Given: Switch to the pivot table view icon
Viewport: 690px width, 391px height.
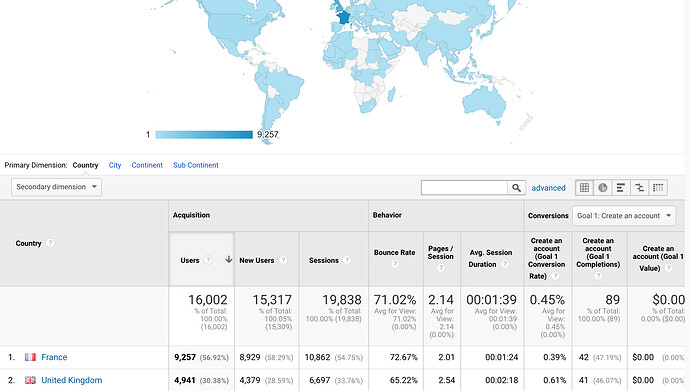Looking at the screenshot, I should click(658, 188).
